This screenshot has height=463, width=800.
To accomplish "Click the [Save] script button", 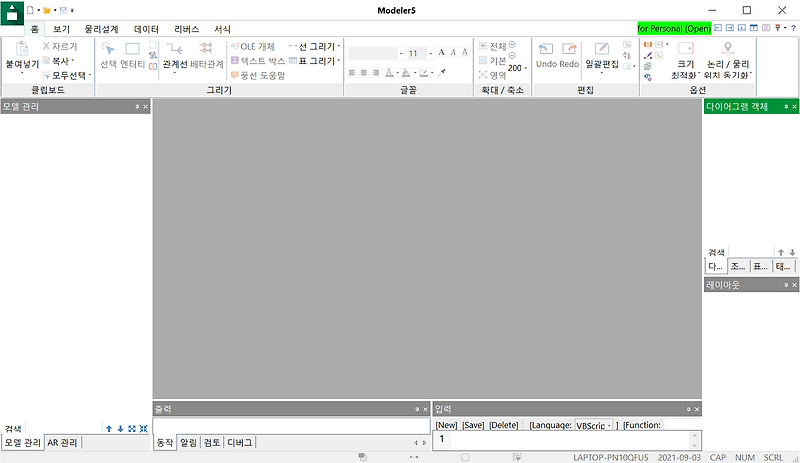I will click(x=473, y=425).
